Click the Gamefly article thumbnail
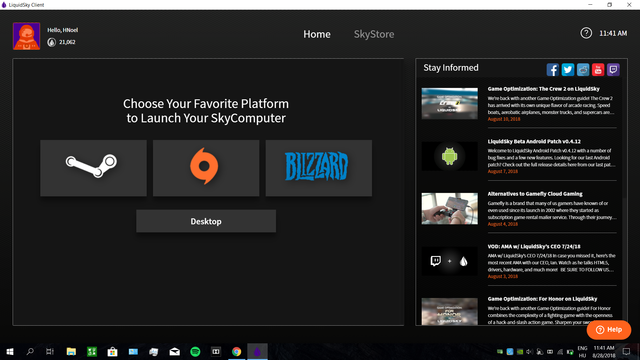 click(x=449, y=209)
